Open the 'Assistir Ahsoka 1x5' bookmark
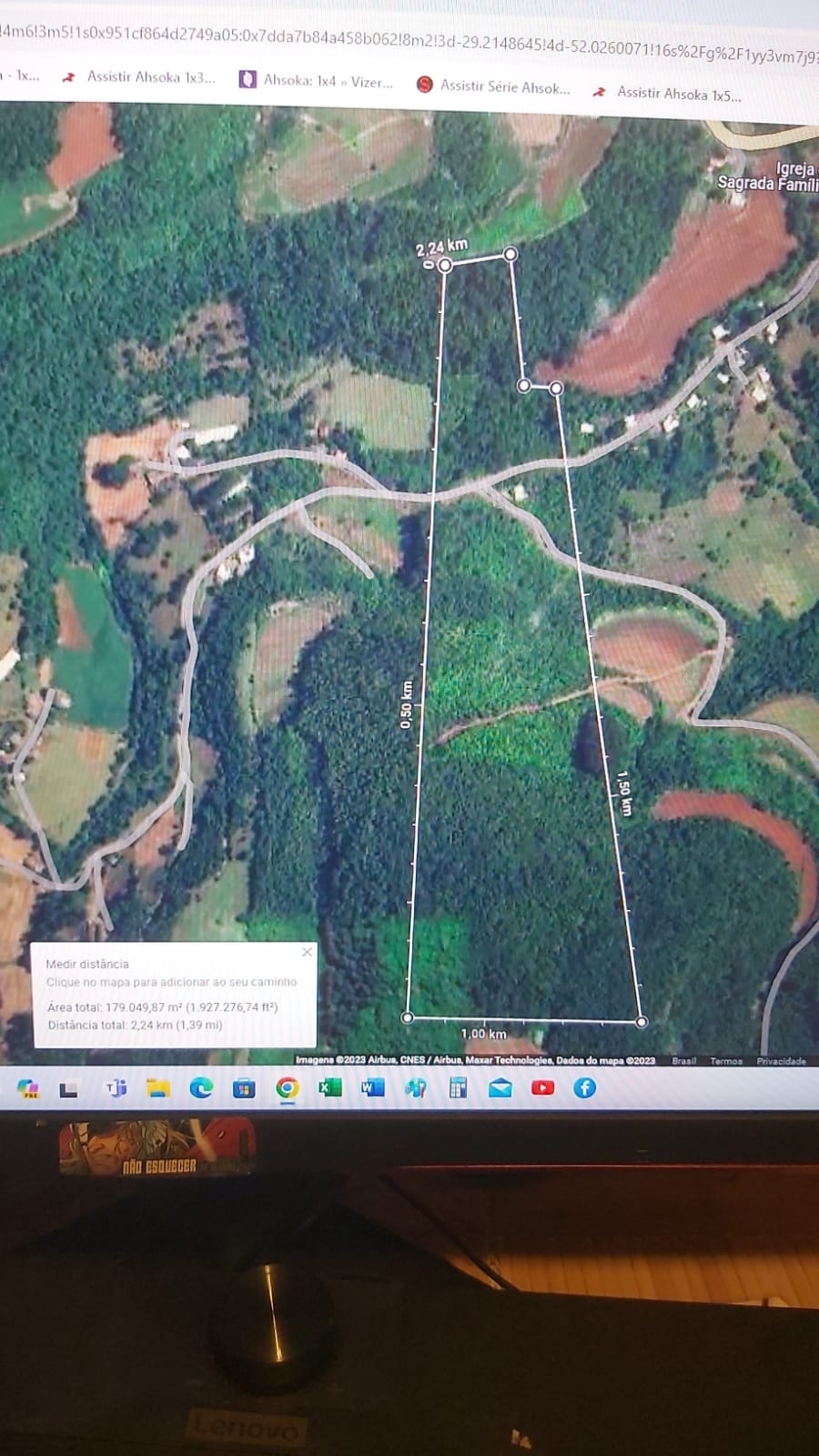The width and height of the screenshot is (819, 1456). (669, 94)
